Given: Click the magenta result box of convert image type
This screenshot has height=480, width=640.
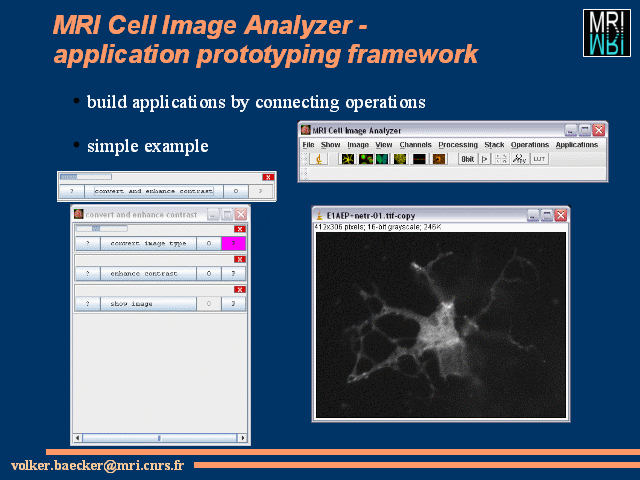Looking at the screenshot, I should [233, 243].
